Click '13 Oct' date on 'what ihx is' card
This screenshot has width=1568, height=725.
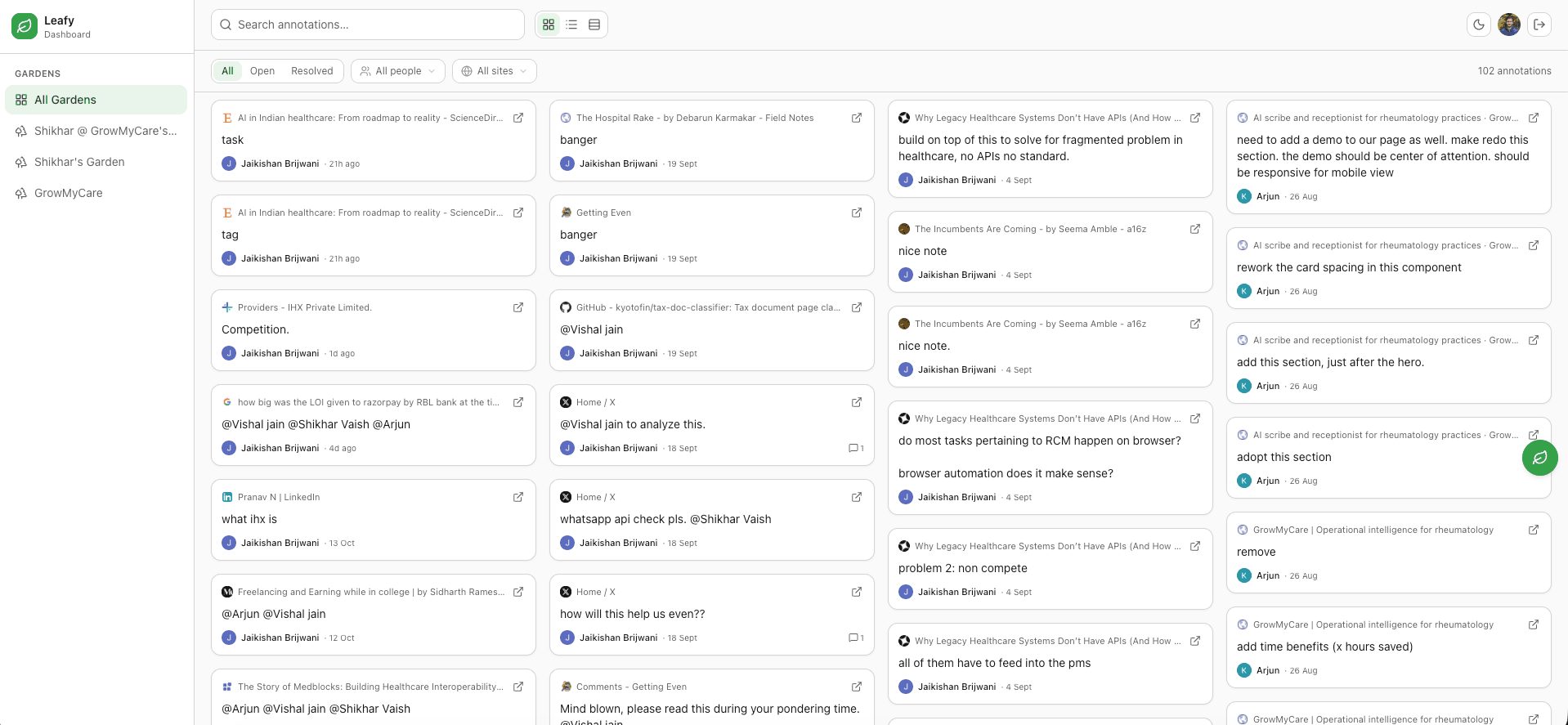[x=342, y=543]
